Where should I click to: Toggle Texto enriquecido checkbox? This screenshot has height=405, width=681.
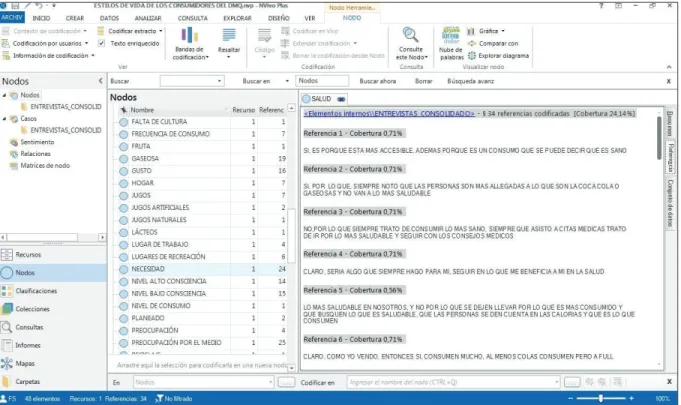[x=101, y=43]
